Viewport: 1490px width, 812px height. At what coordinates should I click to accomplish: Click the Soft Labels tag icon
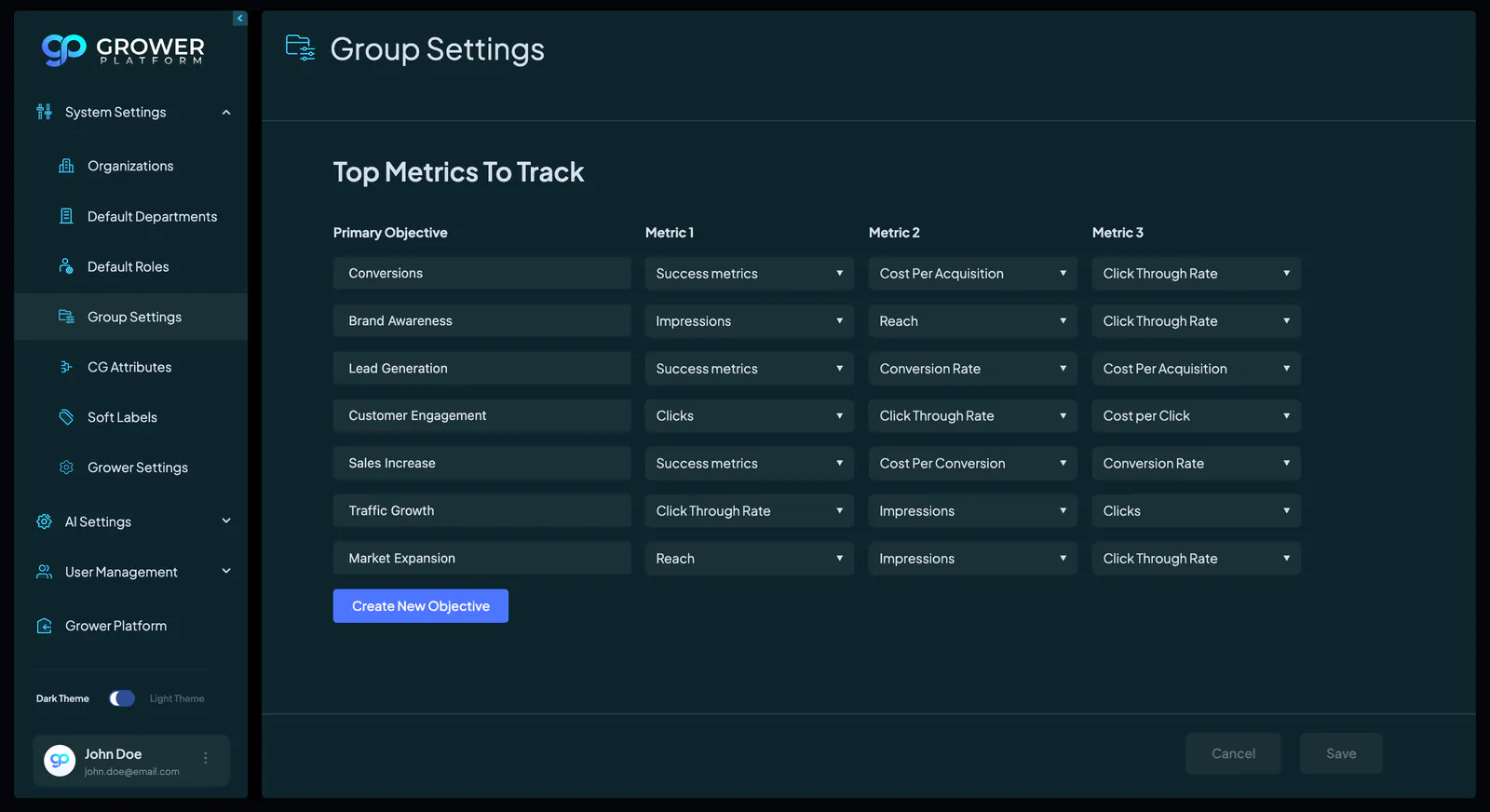click(x=66, y=417)
